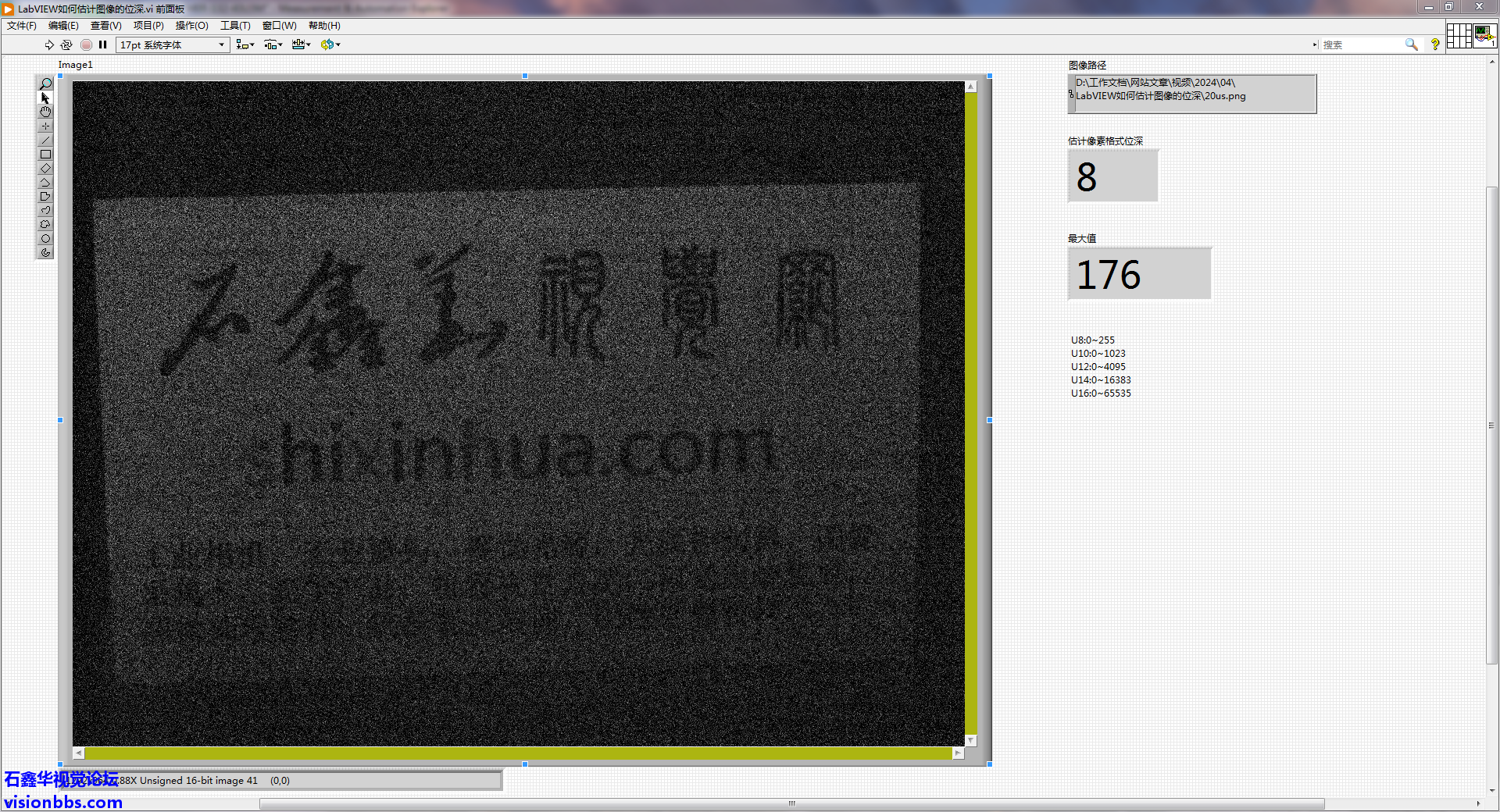This screenshot has height=812, width=1500.
Task: Open the 17pt font dropdown
Action: pos(173,45)
